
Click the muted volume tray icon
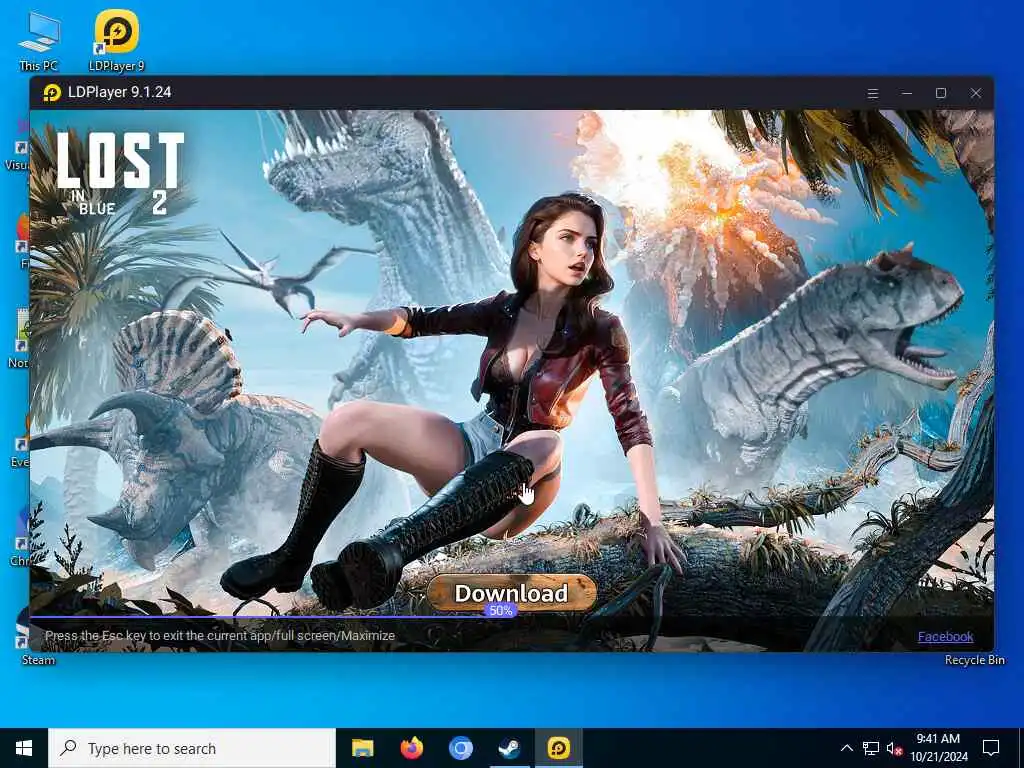(x=894, y=748)
